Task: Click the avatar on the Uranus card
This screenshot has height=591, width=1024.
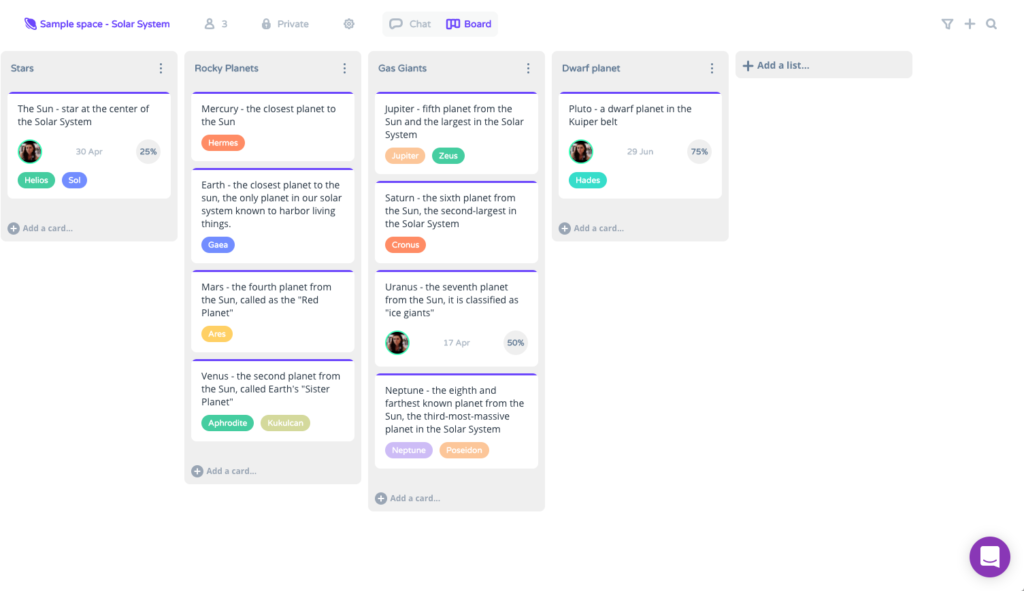Action: tap(397, 342)
